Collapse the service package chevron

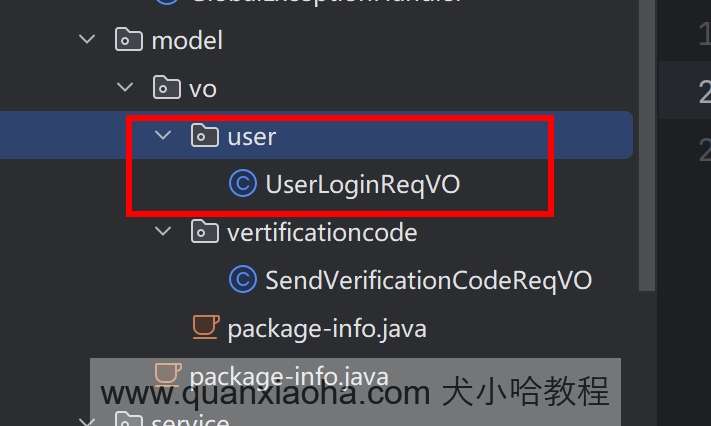point(87,422)
